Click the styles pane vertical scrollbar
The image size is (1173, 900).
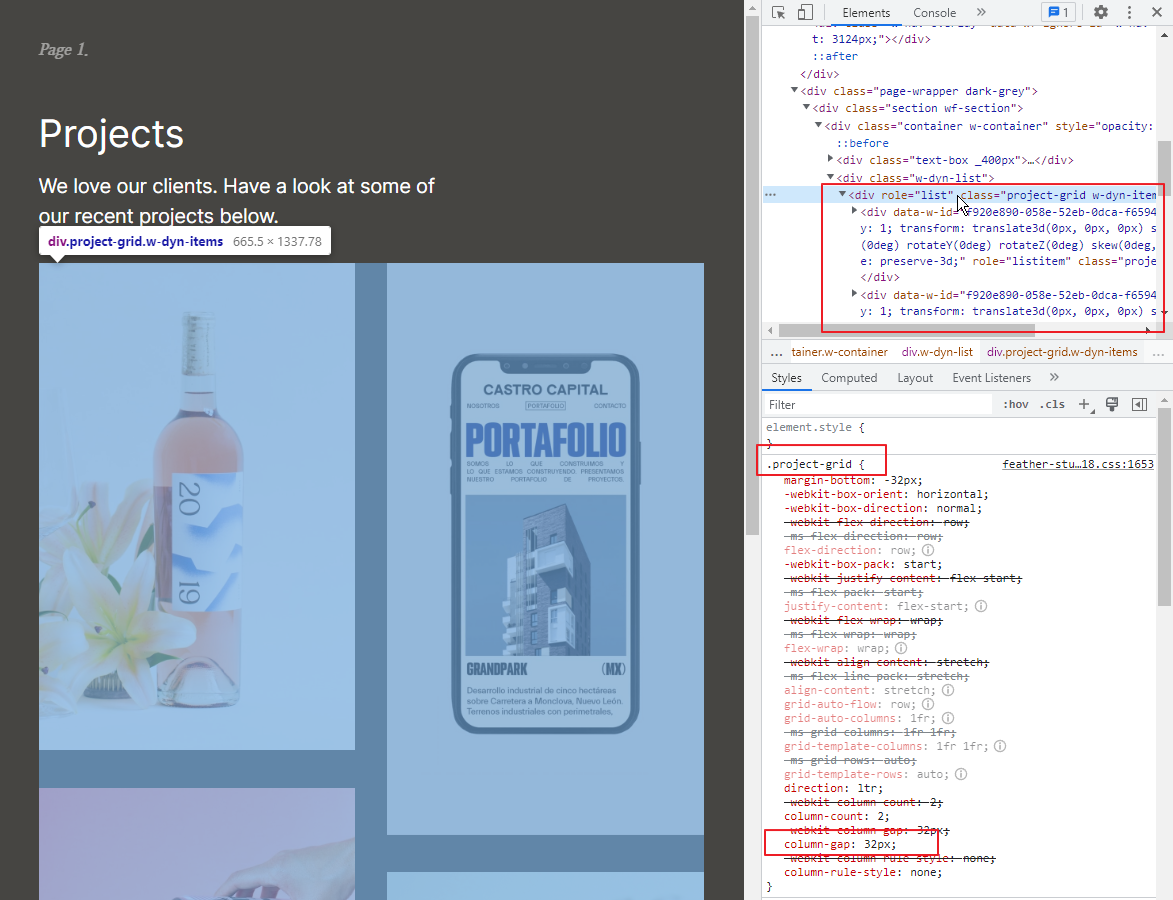coord(1164,507)
